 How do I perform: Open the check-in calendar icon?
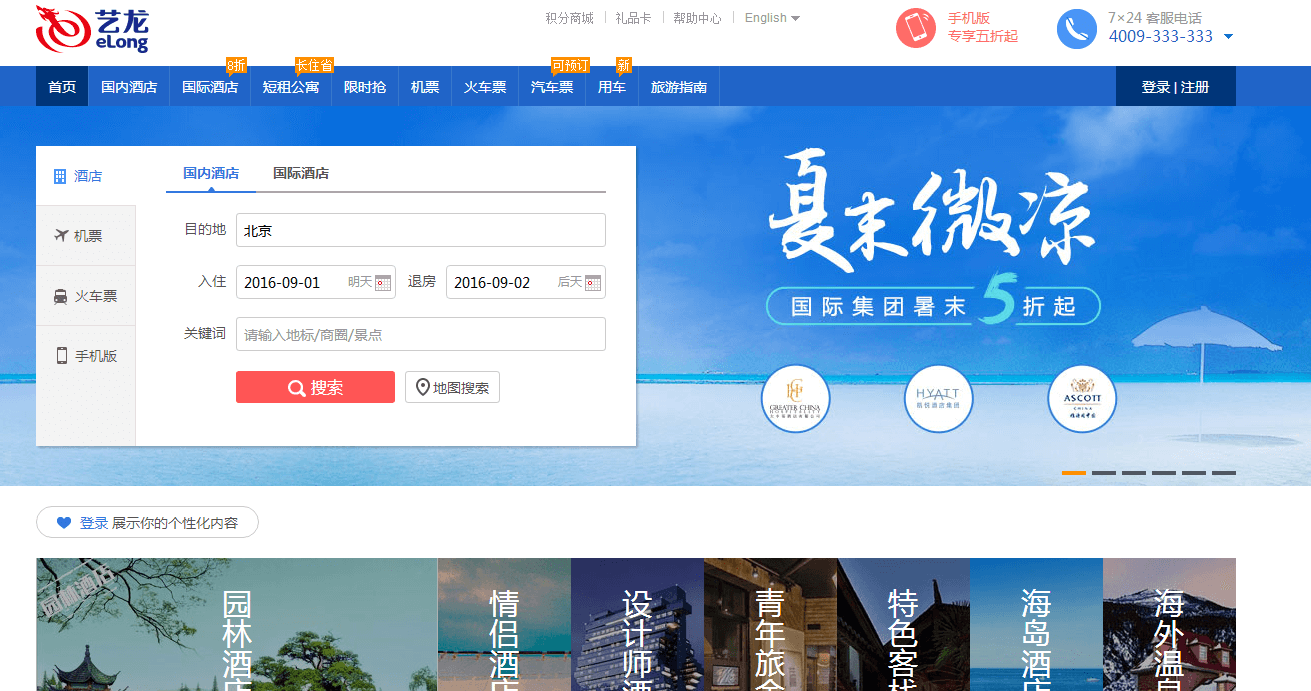pos(385,283)
